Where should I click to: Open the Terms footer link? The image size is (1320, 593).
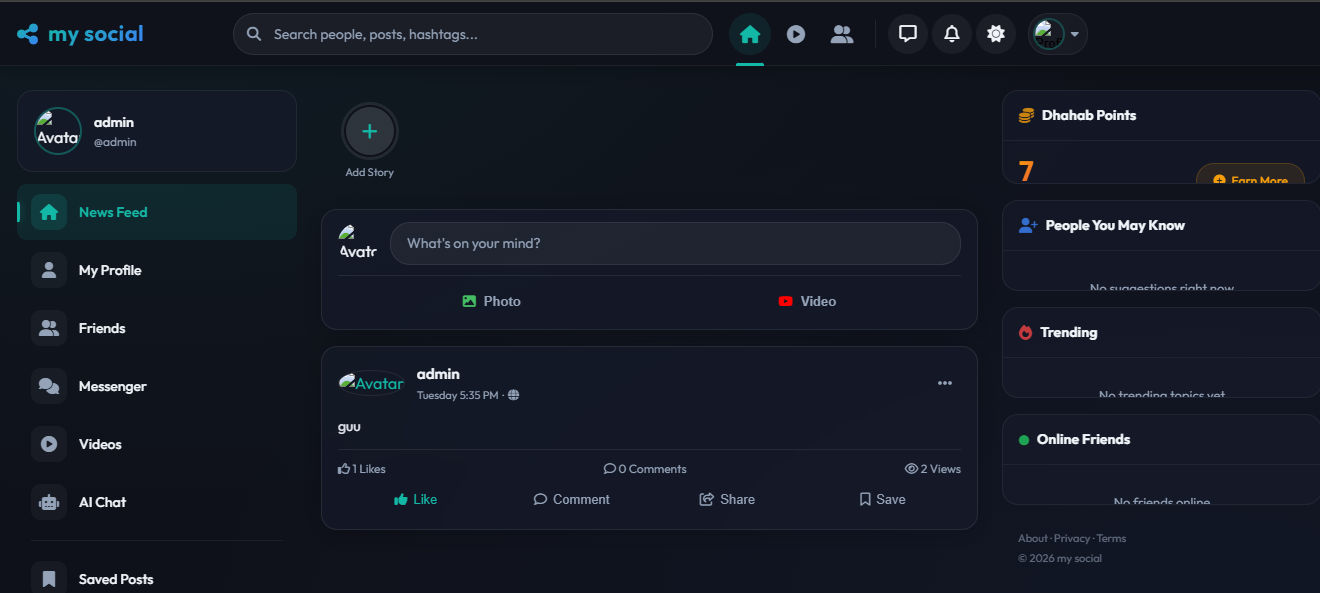click(1111, 539)
